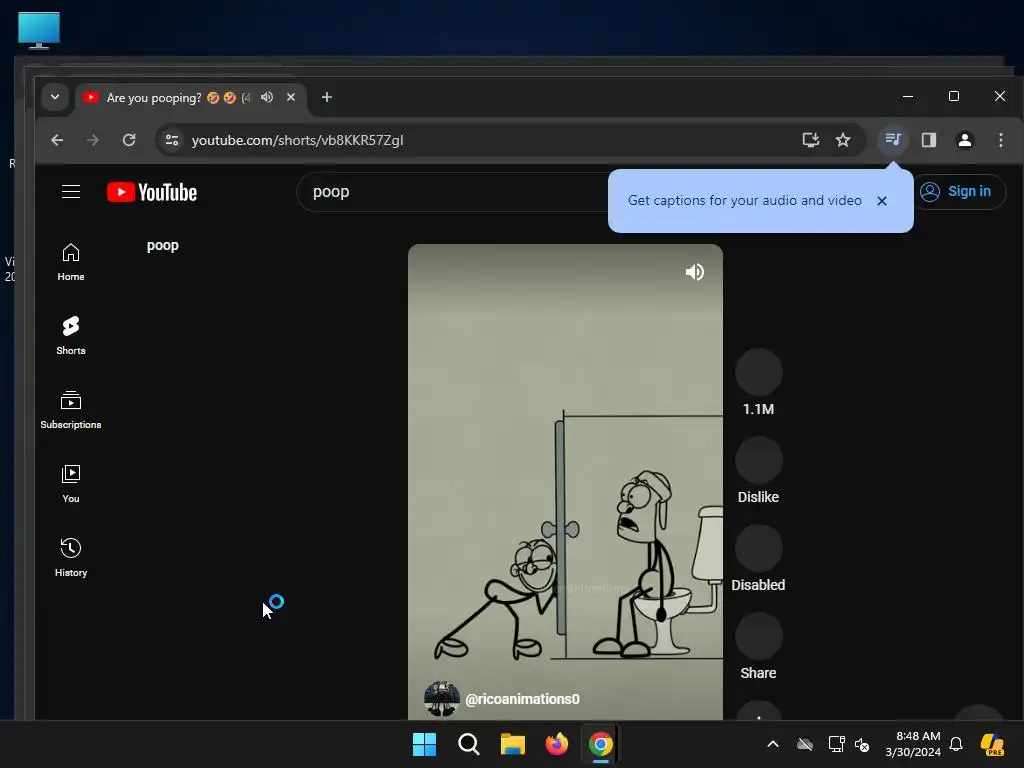Click the caption text in the blue tooltip
The width and height of the screenshot is (1024, 768).
pos(744,200)
